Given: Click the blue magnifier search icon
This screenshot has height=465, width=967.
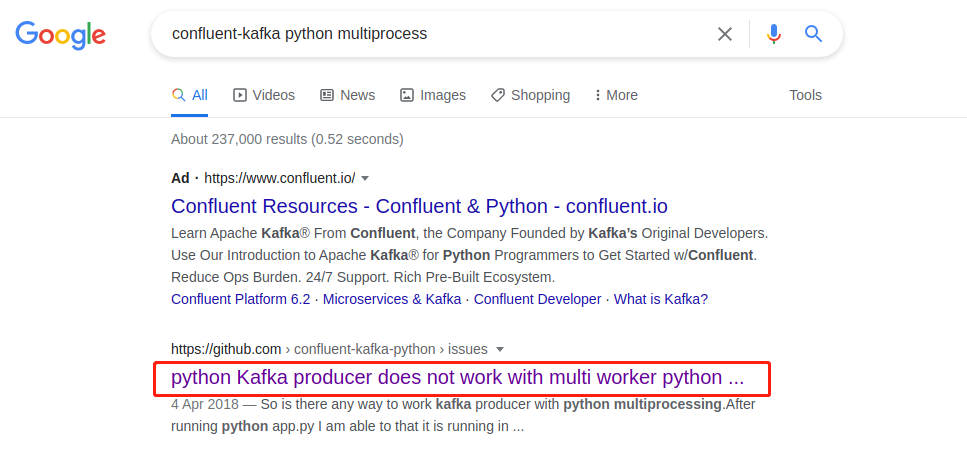Looking at the screenshot, I should pos(813,34).
